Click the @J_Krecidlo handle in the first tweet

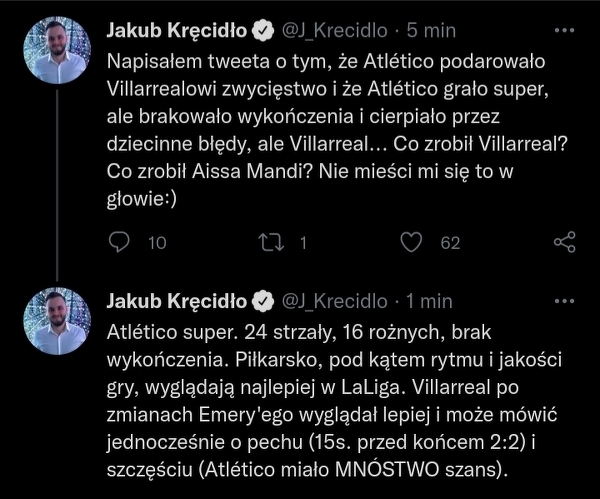tap(333, 31)
